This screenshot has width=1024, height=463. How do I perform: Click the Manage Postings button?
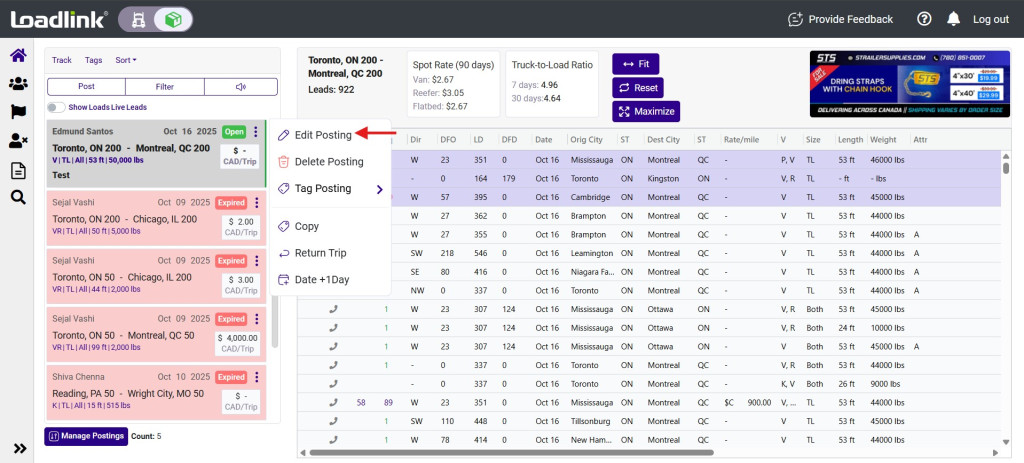(86, 436)
